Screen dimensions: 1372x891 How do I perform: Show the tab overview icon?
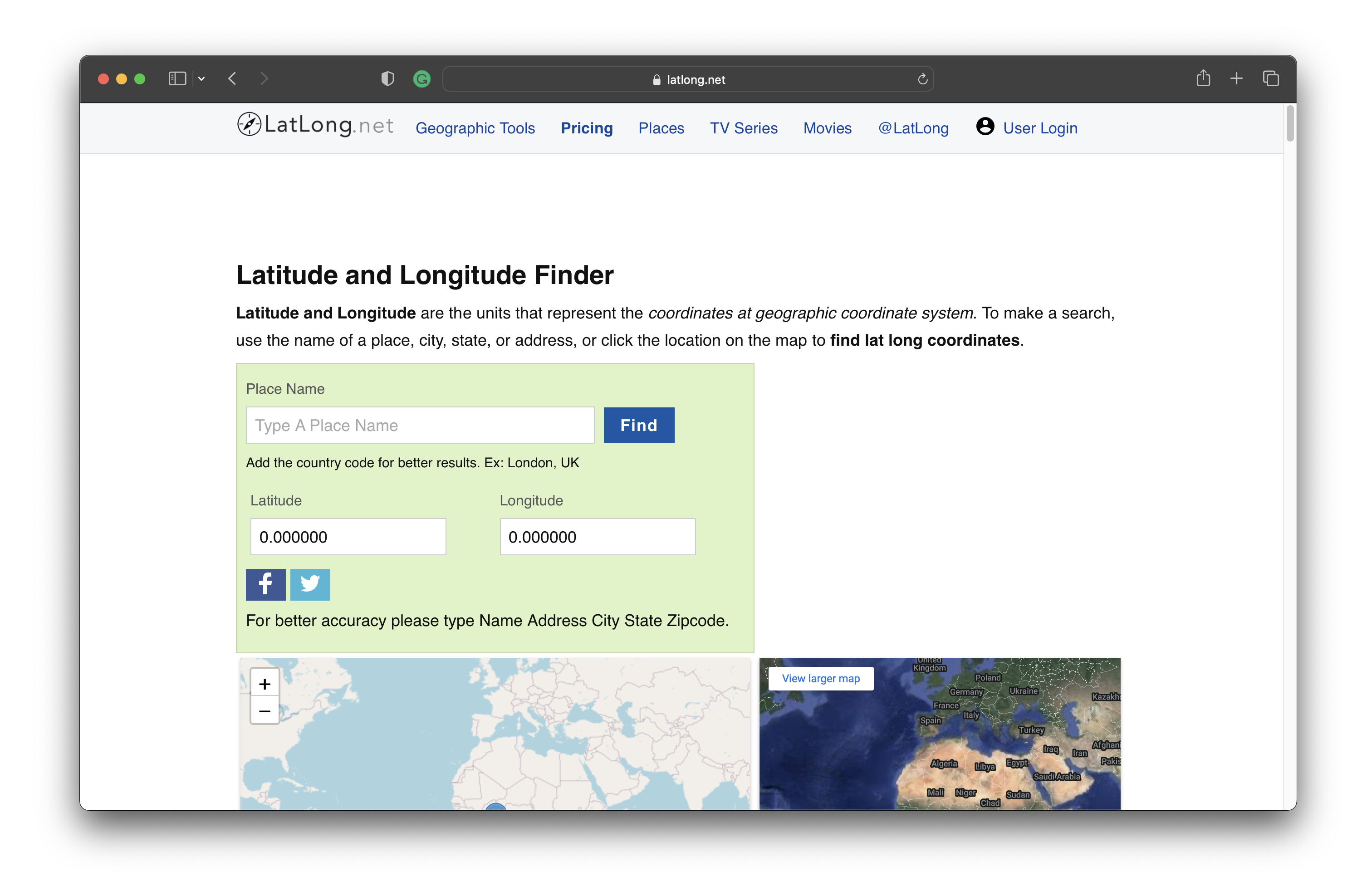pyautogui.click(x=1270, y=78)
